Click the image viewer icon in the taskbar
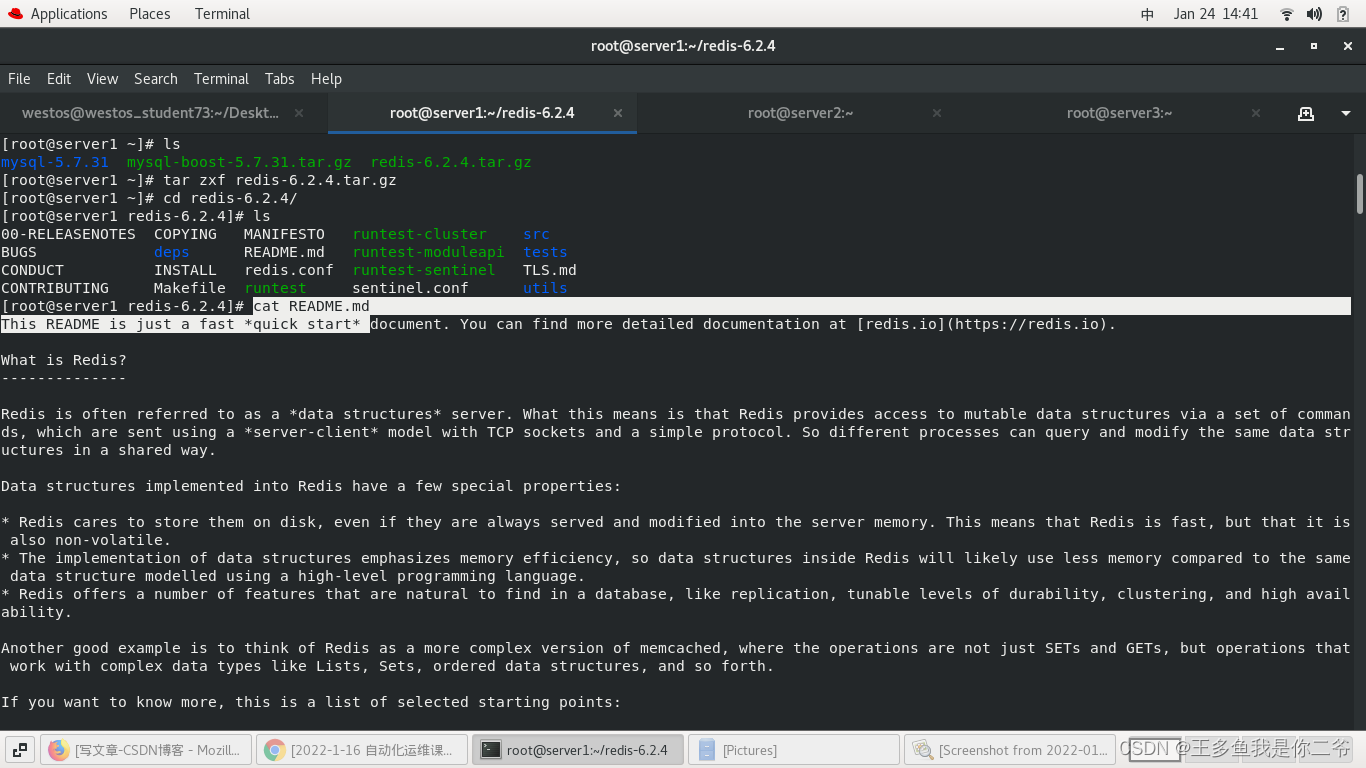 (x=922, y=750)
